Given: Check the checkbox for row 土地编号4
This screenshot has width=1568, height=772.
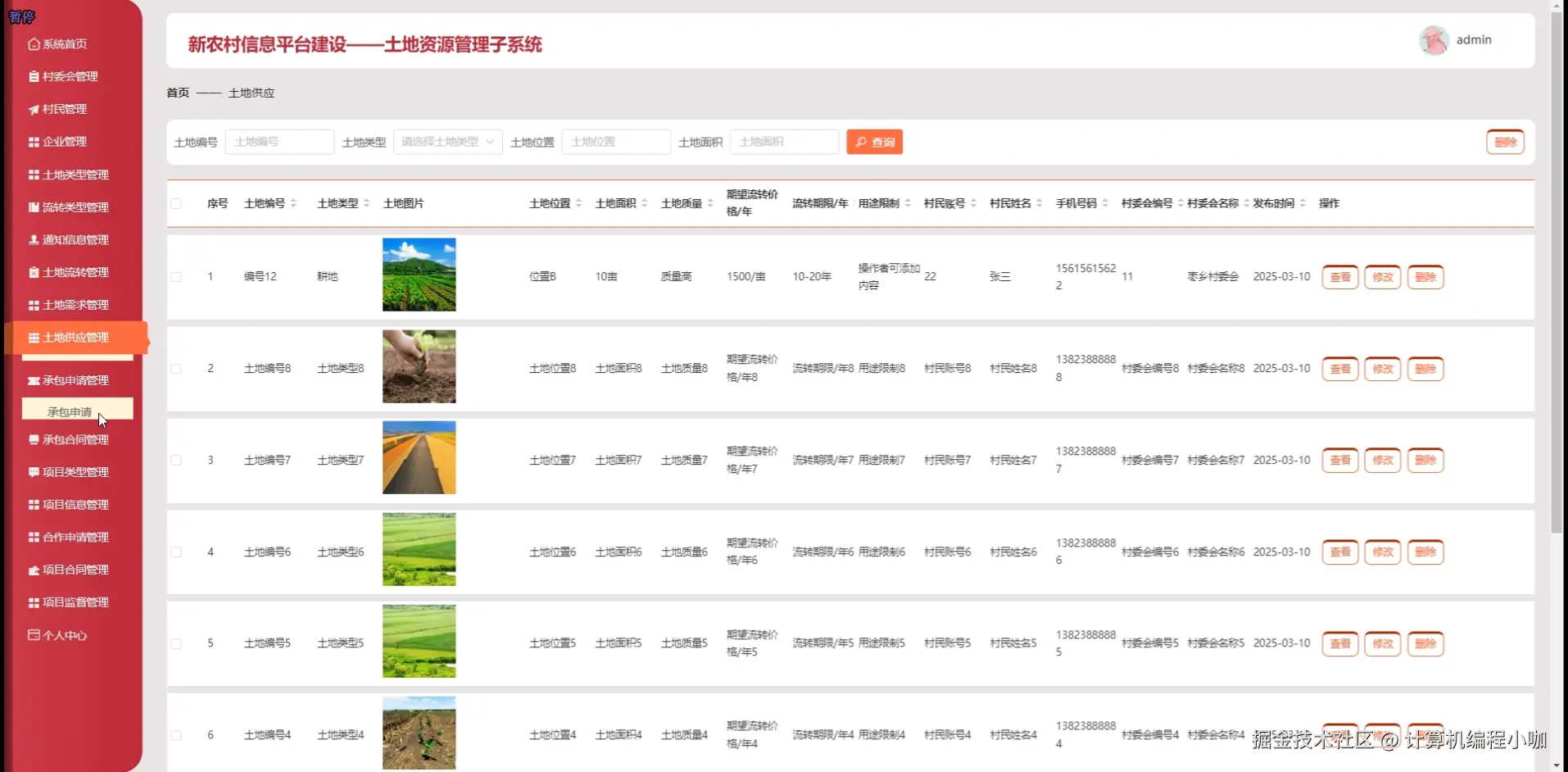Looking at the screenshot, I should [x=176, y=735].
